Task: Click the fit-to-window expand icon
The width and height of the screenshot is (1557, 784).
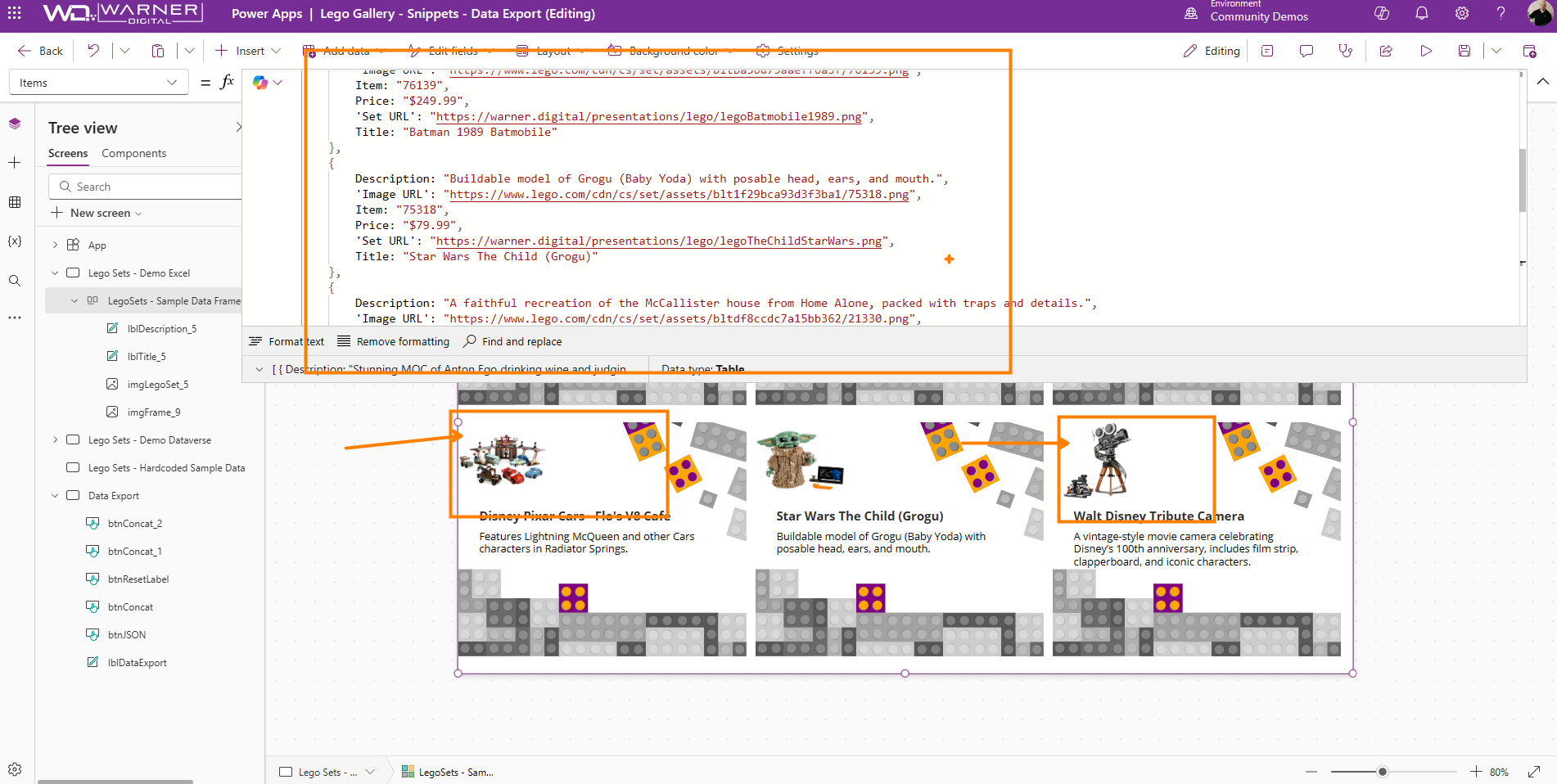Action: (1534, 772)
